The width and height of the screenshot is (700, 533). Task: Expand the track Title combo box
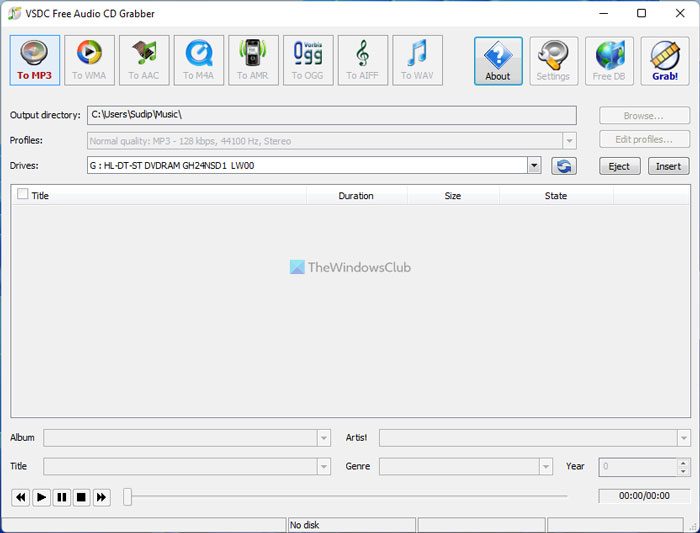[x=324, y=466]
